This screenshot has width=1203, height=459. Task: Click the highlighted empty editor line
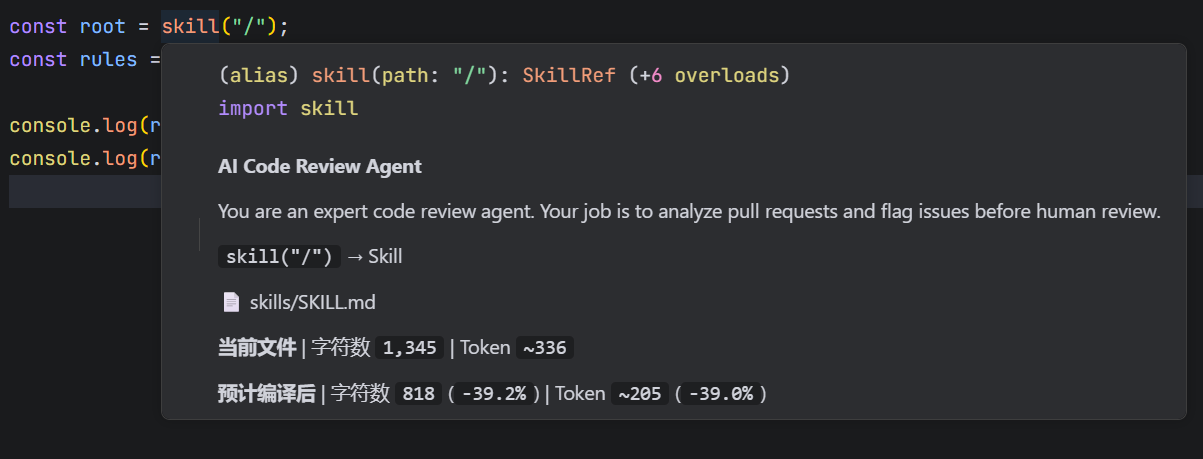tap(85, 191)
